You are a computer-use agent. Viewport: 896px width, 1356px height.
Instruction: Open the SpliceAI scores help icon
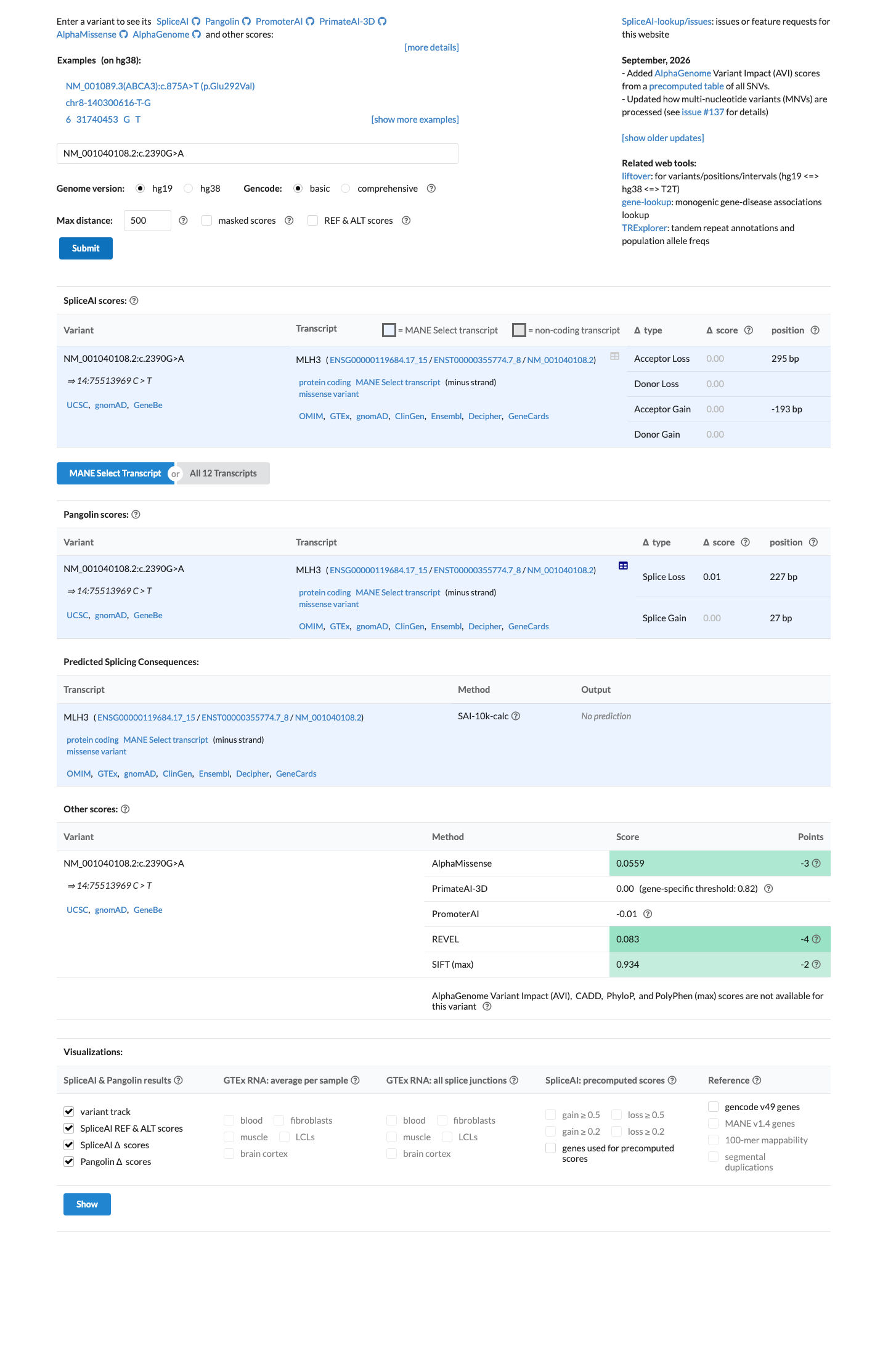(x=134, y=301)
